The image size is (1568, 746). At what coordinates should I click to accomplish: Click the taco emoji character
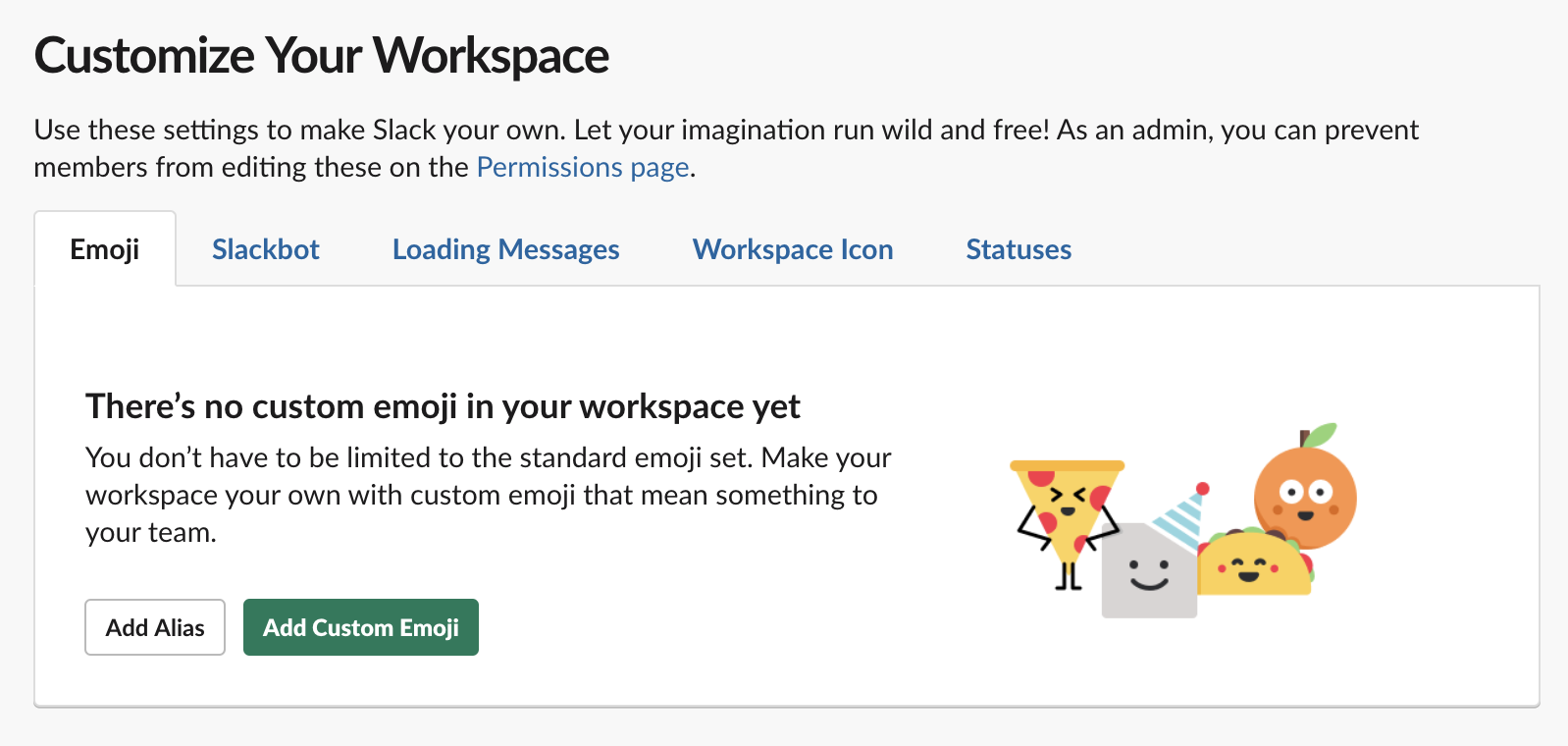pos(1255,562)
